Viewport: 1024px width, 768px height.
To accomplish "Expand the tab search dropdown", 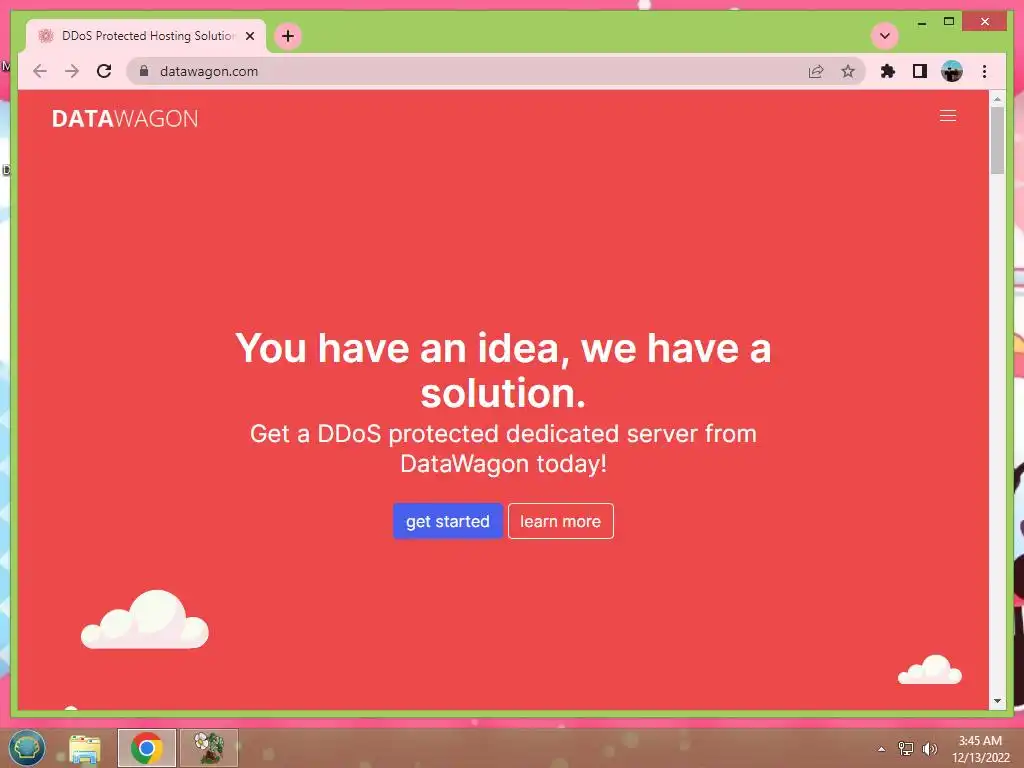I will tap(885, 36).
